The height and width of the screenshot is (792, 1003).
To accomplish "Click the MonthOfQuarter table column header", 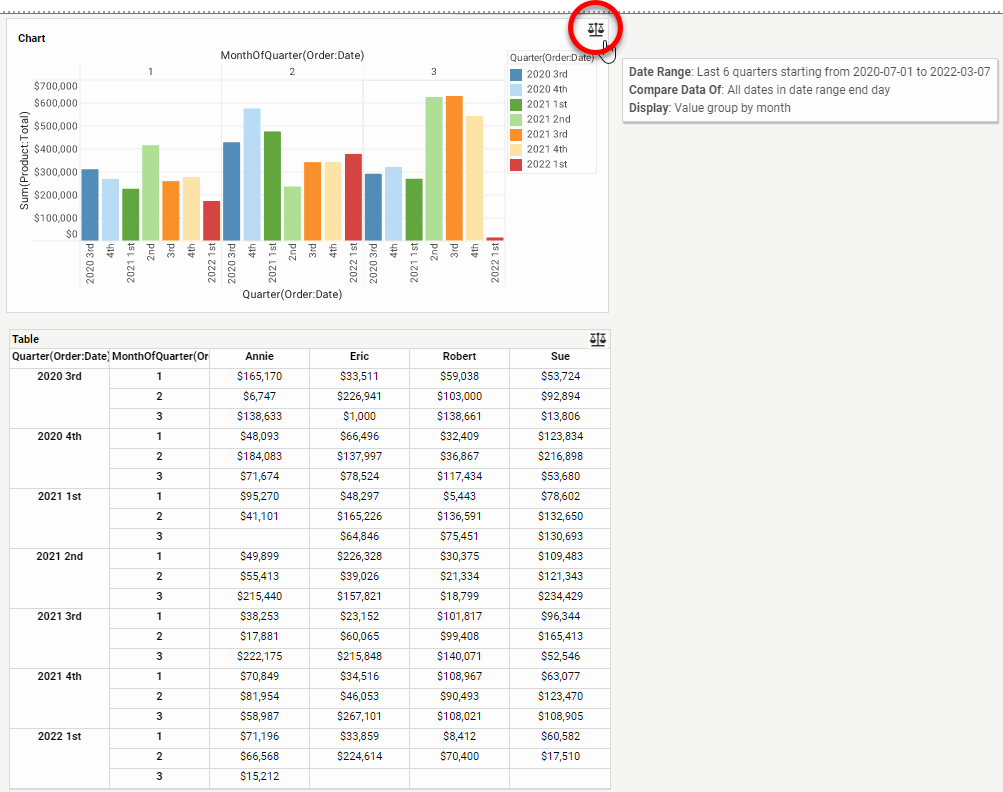I will (160, 356).
